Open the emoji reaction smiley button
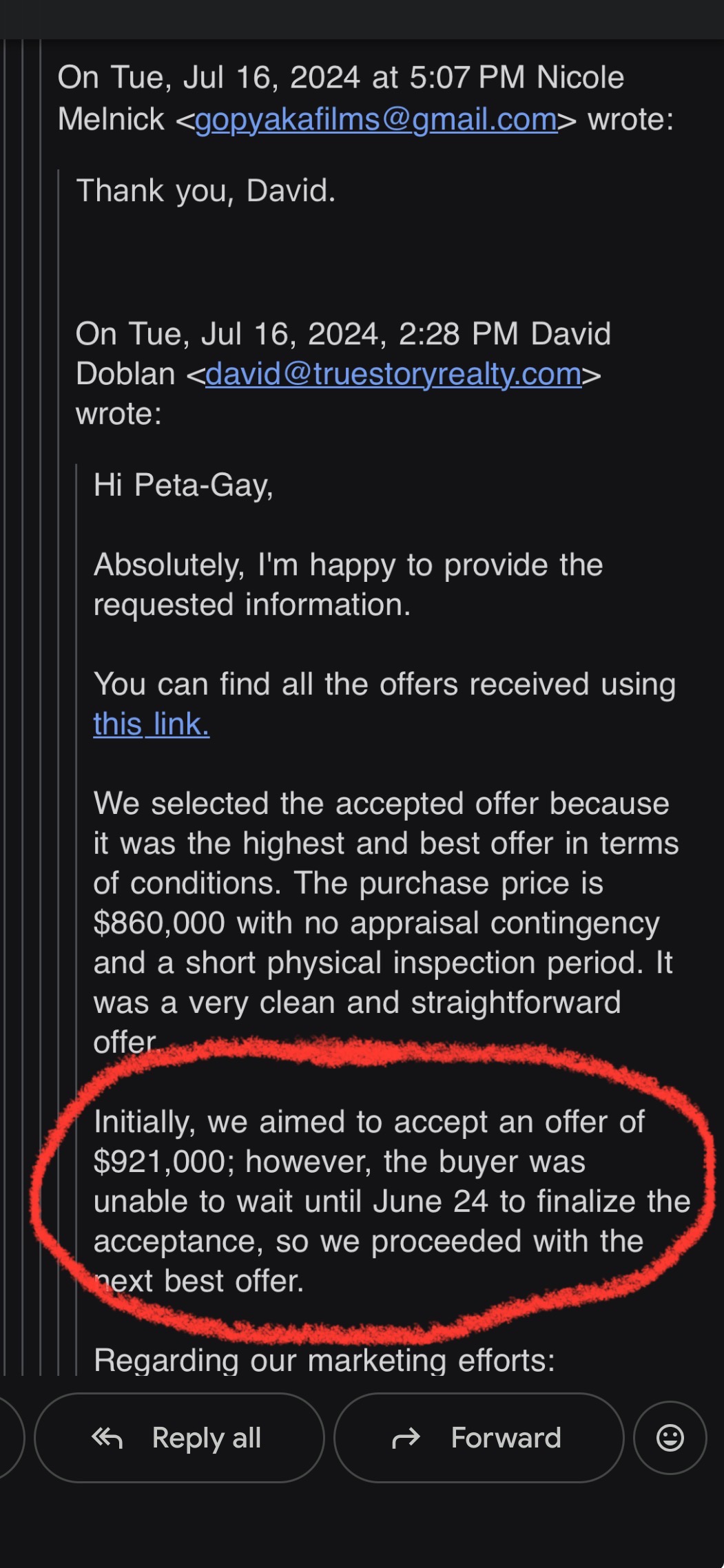This screenshot has width=724, height=1568. 670,1438
